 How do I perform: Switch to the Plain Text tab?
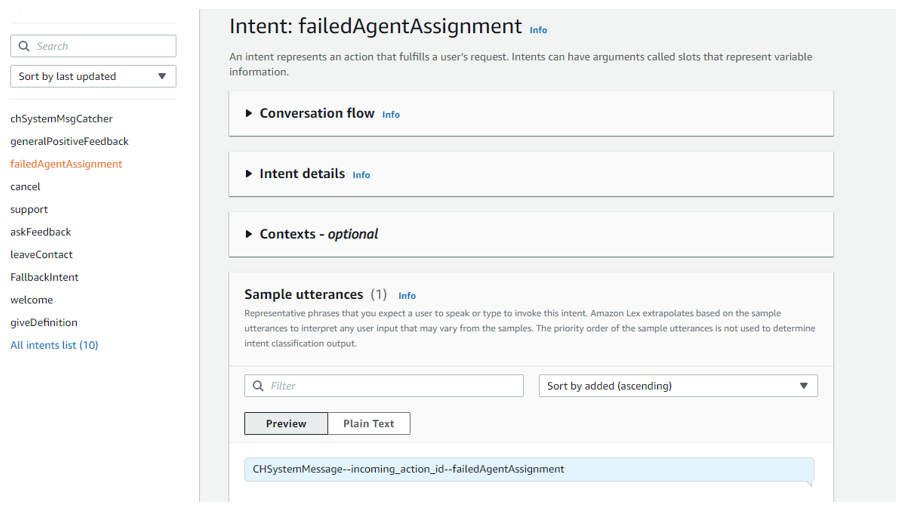point(368,424)
